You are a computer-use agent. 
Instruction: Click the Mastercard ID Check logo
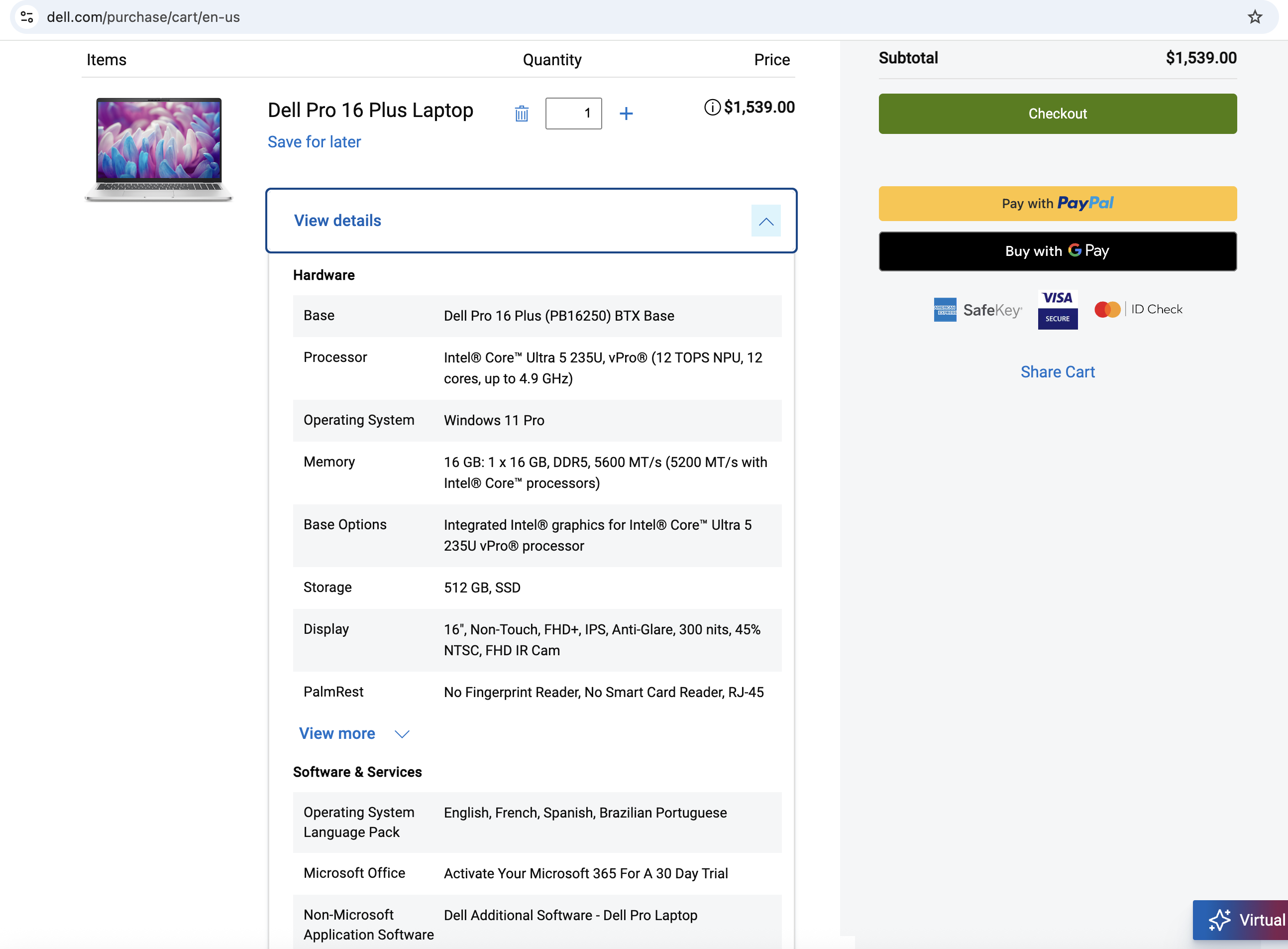coord(1138,310)
